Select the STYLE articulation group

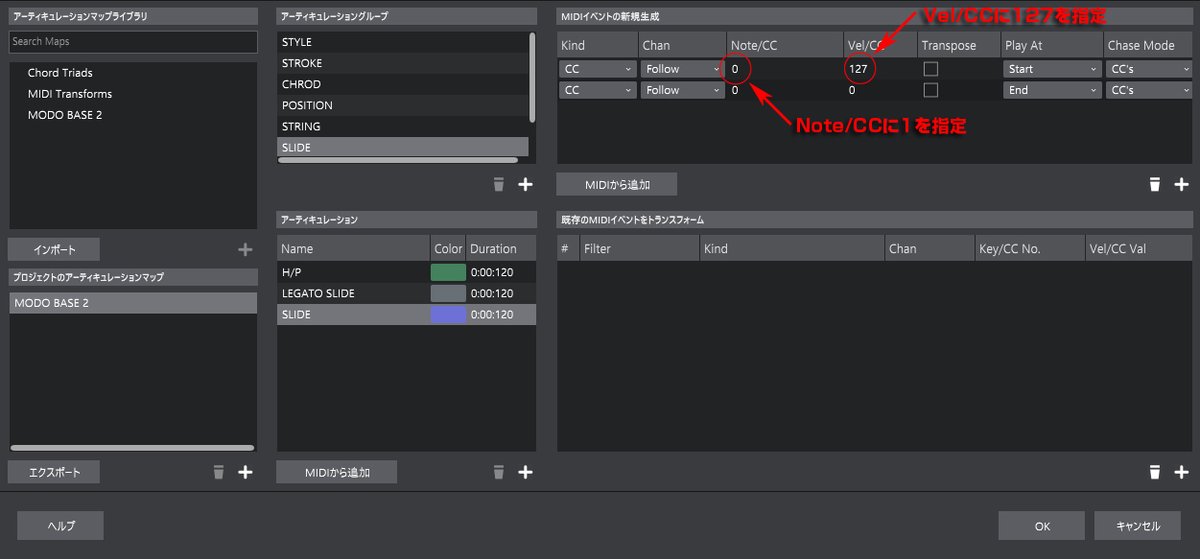(x=402, y=42)
